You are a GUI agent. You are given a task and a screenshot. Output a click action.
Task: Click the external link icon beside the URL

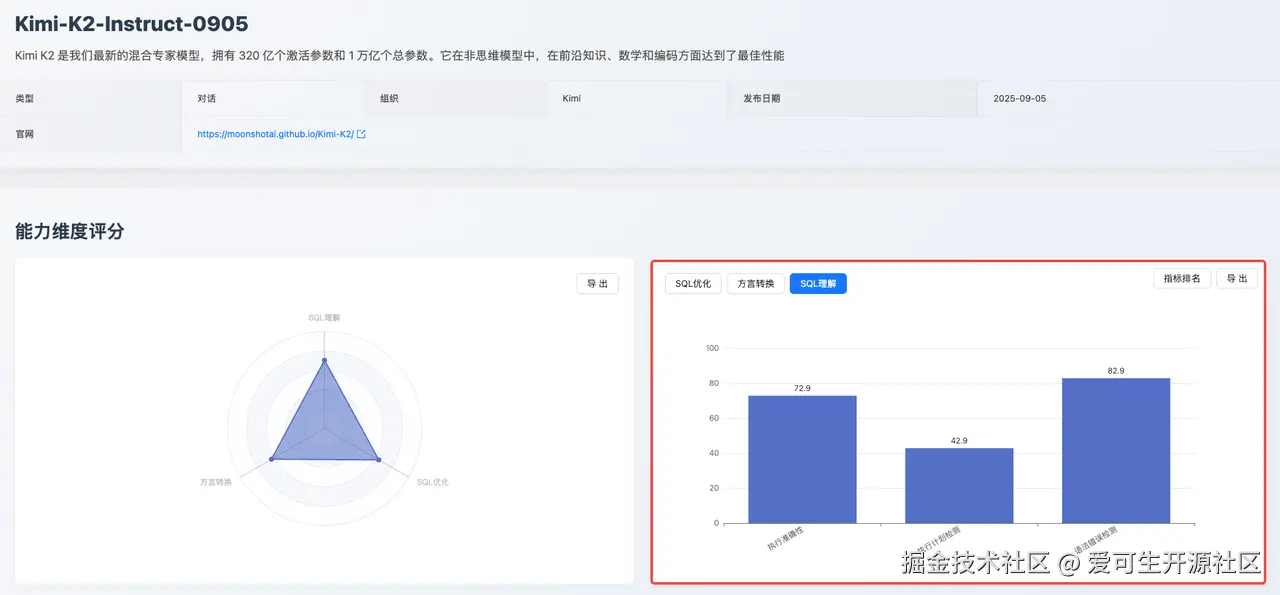[361, 134]
